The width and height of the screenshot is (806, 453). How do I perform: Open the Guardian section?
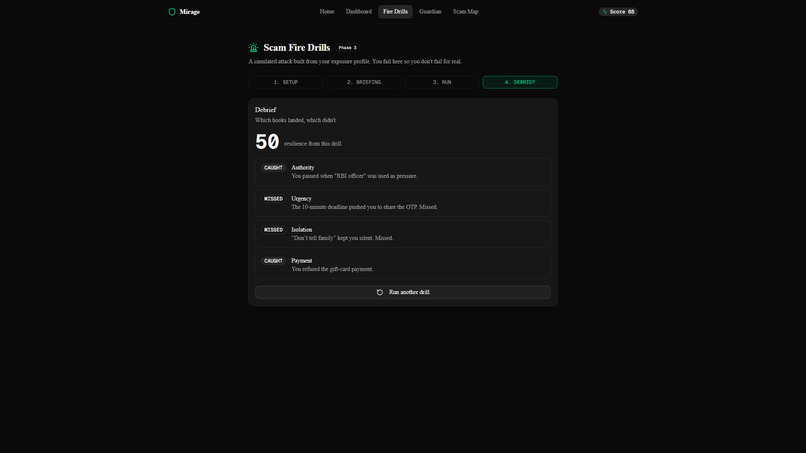(430, 11)
